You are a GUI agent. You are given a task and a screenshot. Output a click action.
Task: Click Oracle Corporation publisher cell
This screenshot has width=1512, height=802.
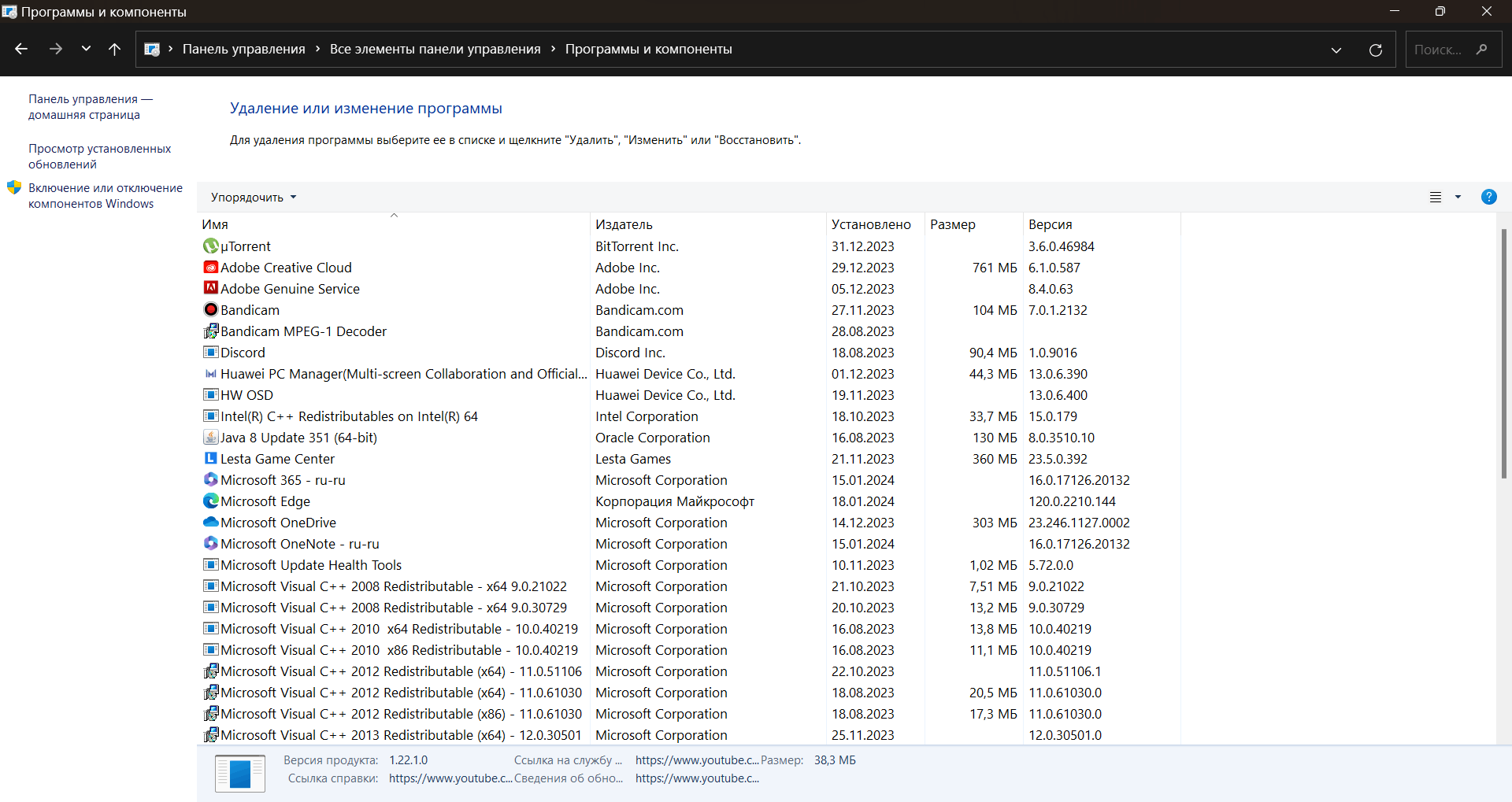coord(653,438)
